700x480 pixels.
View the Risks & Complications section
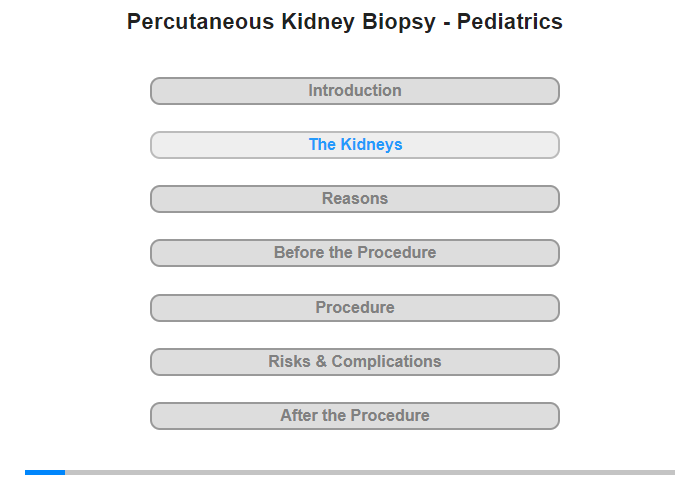pos(355,362)
